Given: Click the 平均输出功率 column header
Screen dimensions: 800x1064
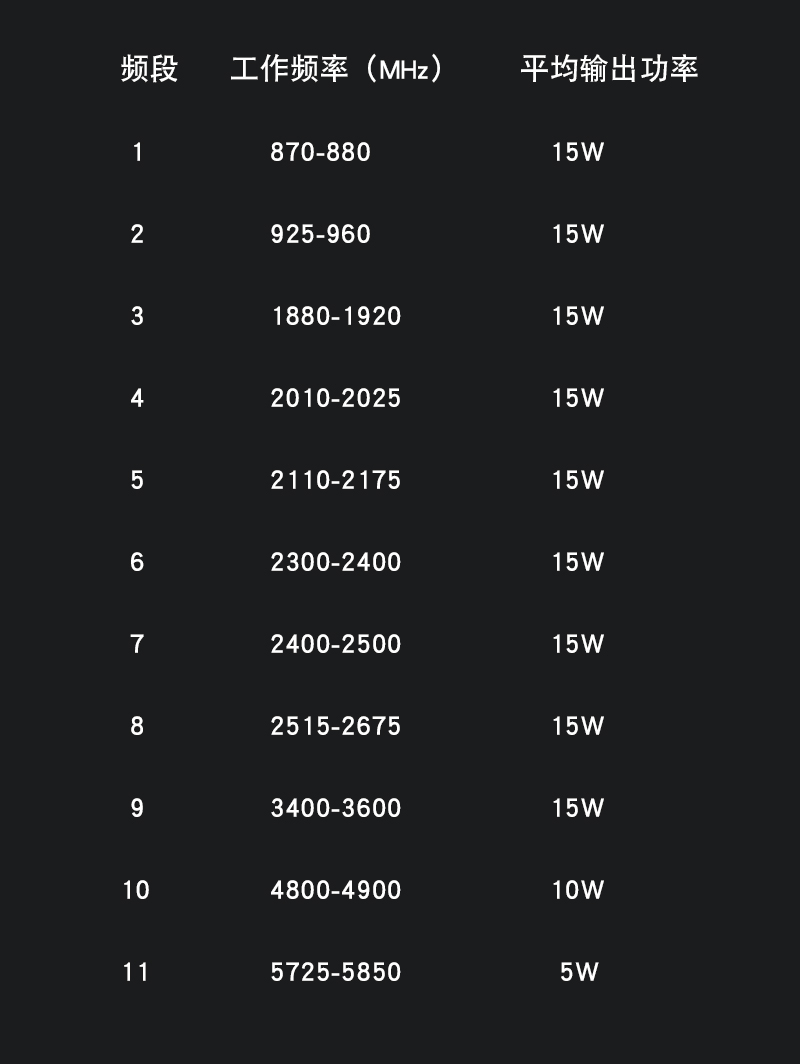Looking at the screenshot, I should (x=609, y=69).
